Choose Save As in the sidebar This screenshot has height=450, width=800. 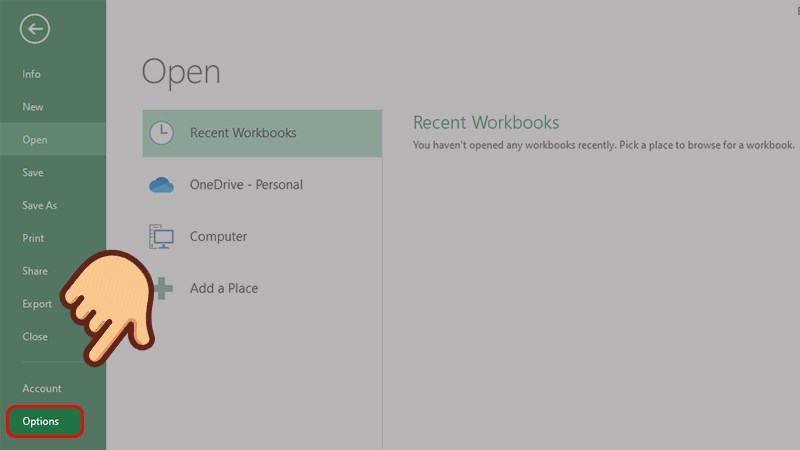click(39, 206)
